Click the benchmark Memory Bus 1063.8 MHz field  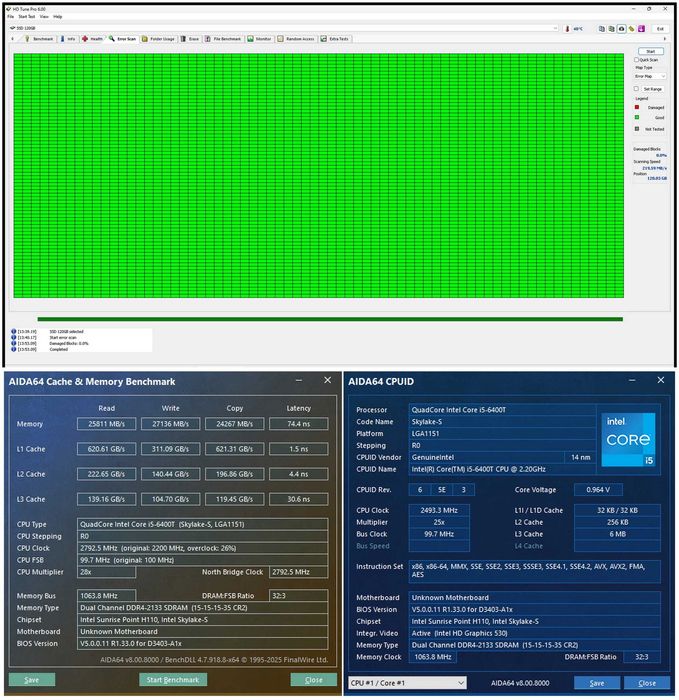[x=106, y=596]
